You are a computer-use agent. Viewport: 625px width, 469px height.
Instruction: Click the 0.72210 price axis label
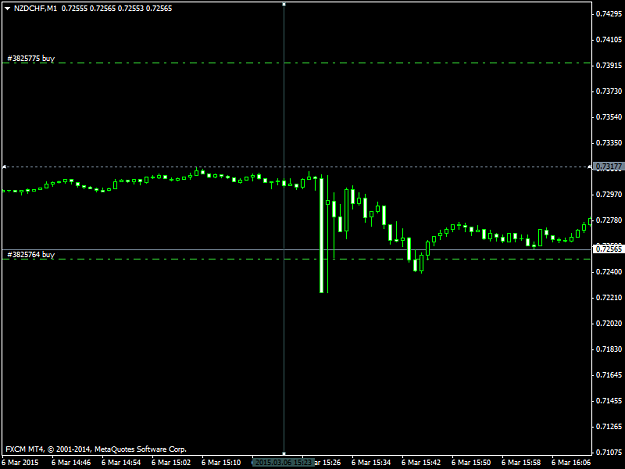(609, 298)
